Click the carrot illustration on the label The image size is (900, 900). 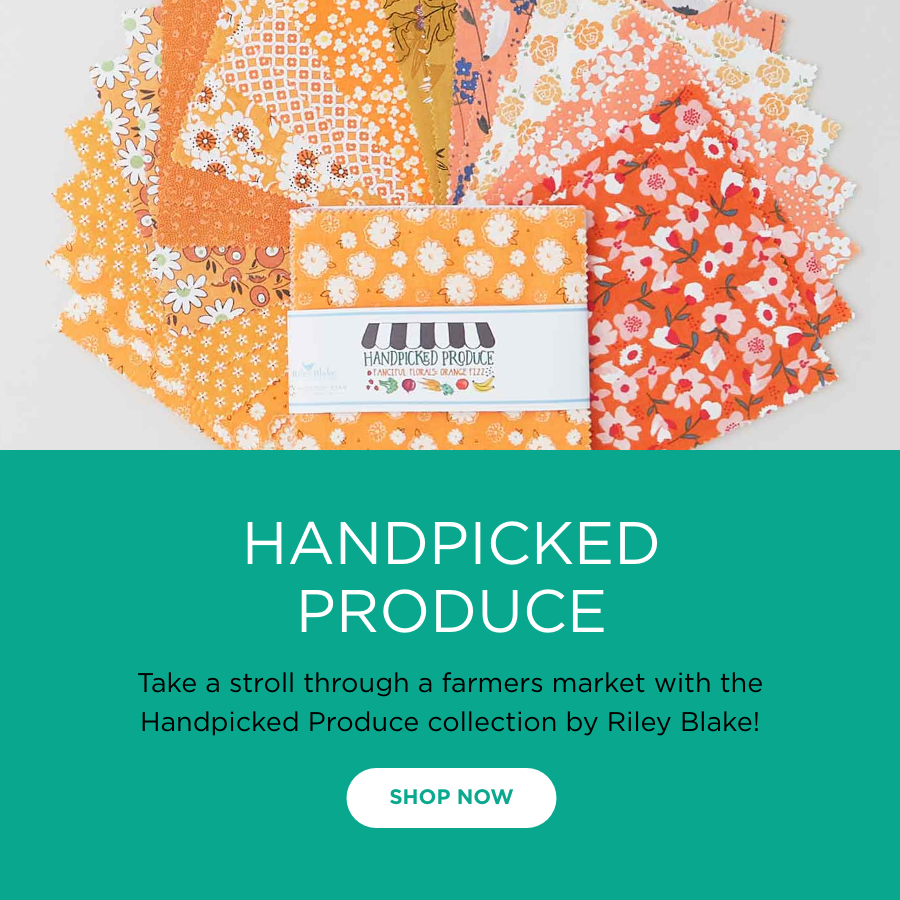coord(430,385)
